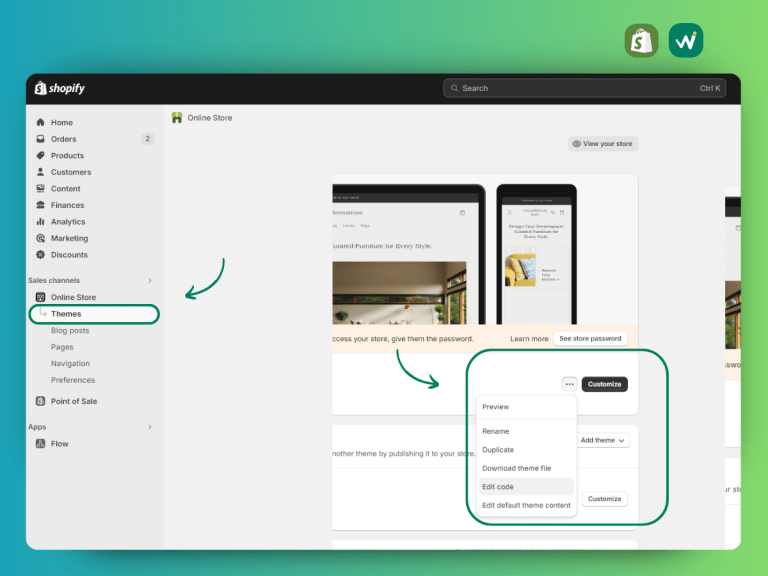Follow the Learn more link

(x=529, y=338)
